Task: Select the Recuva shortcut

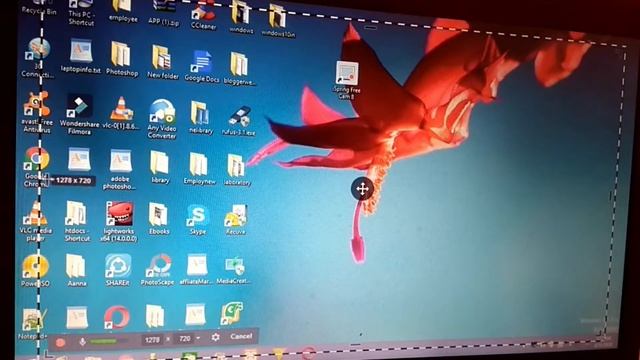Action: point(235,220)
